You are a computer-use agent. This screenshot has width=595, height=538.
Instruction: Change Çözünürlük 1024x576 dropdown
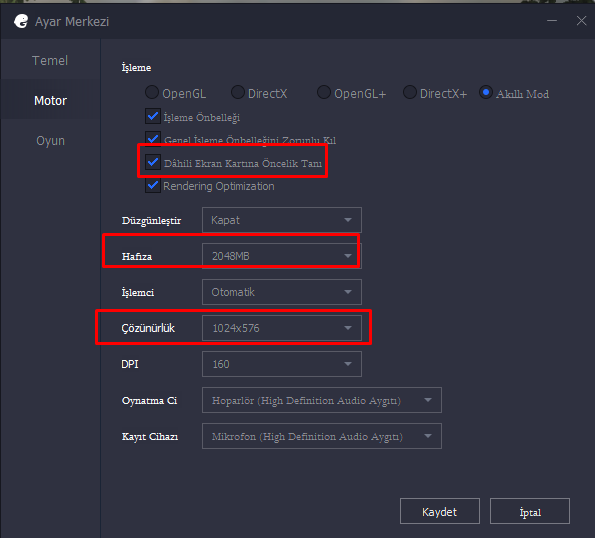pyautogui.click(x=282, y=328)
